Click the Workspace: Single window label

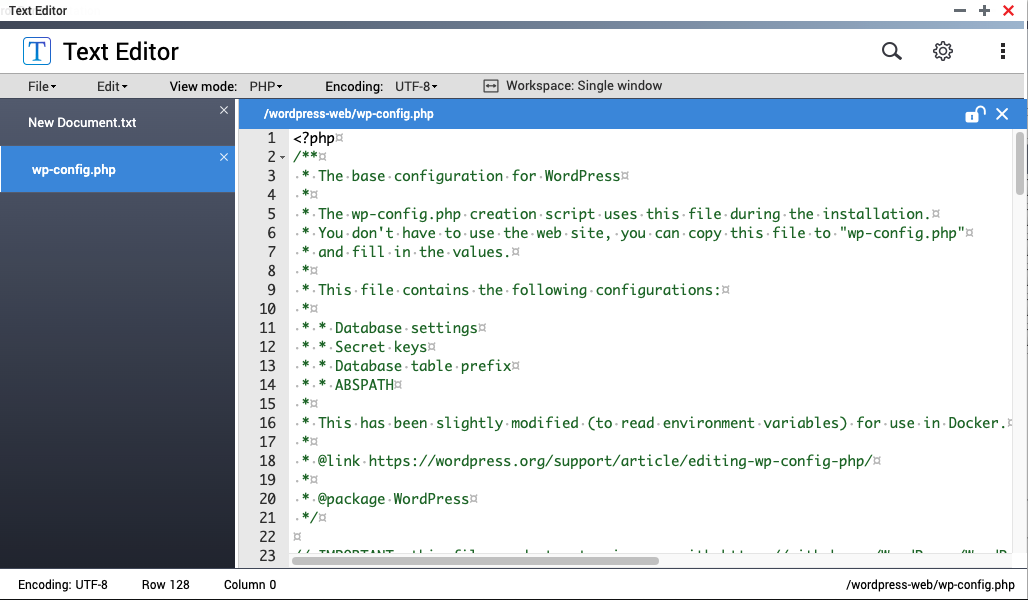[x=584, y=86]
